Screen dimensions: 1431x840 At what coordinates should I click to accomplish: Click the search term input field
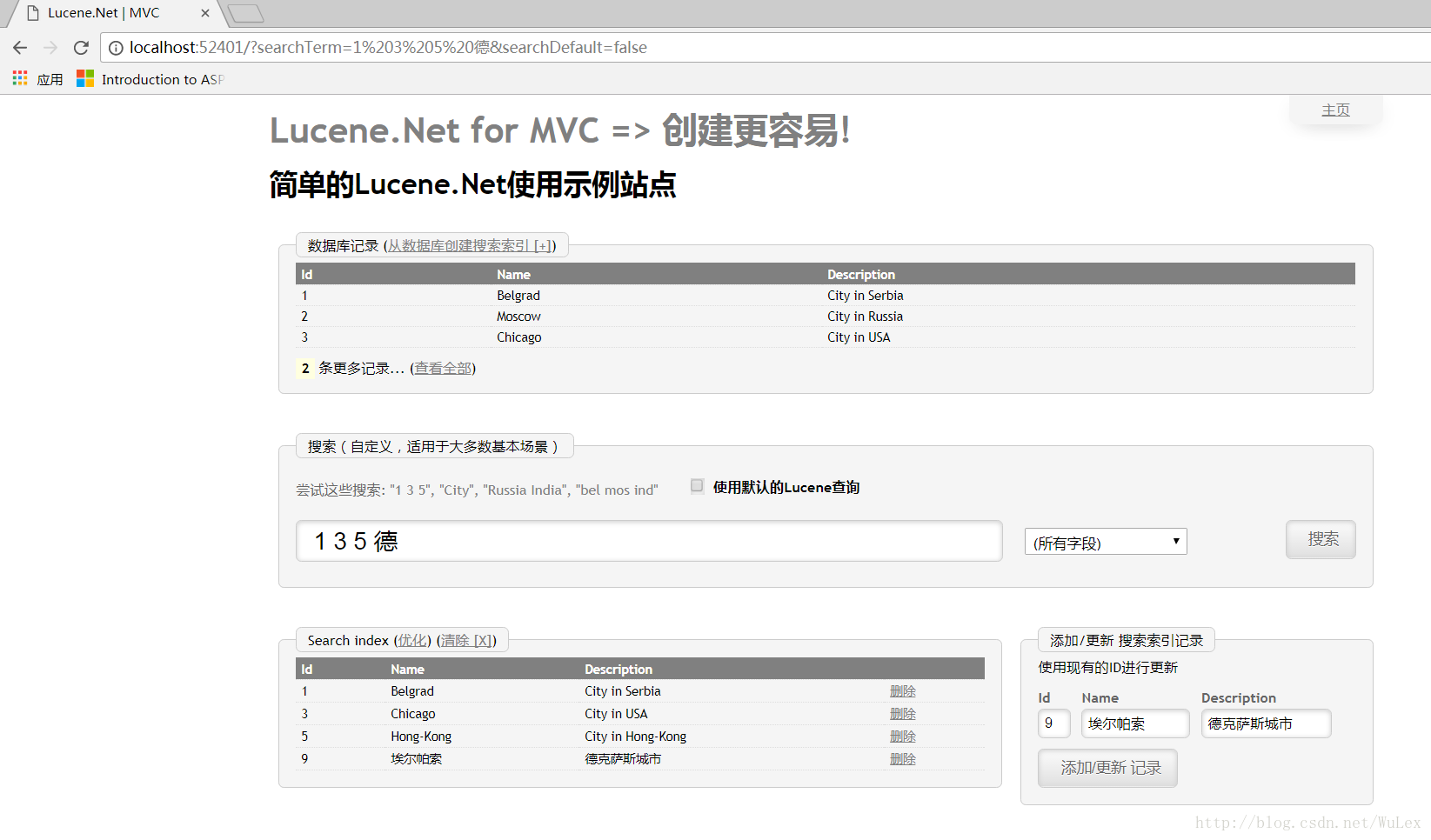[x=649, y=541]
